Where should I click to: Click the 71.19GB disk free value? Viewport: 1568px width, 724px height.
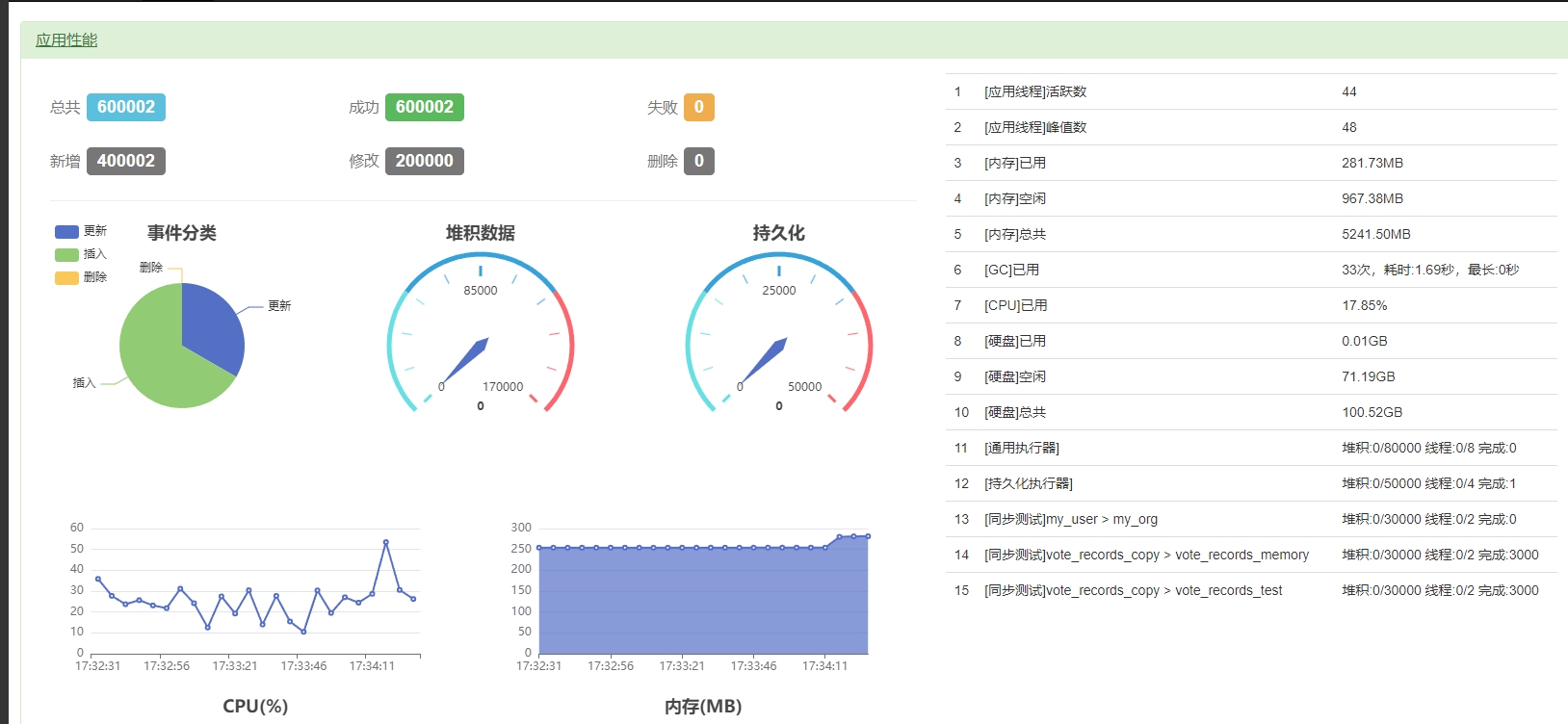point(1369,376)
